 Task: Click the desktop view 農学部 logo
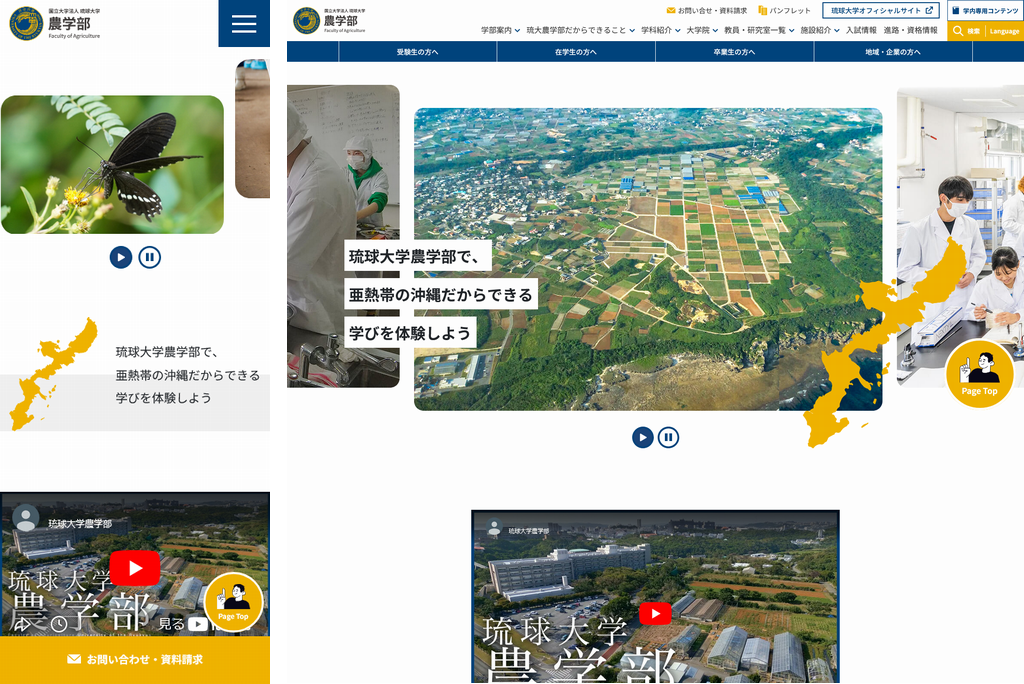tap(330, 20)
